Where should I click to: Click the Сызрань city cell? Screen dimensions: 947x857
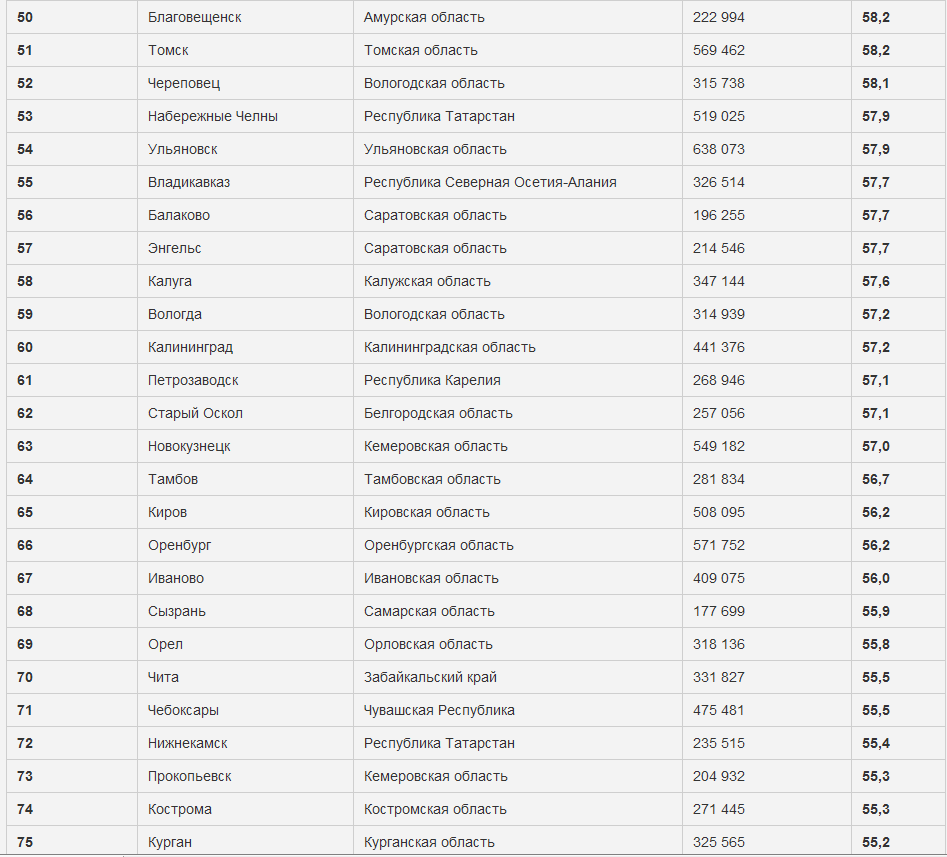[x=177, y=611]
